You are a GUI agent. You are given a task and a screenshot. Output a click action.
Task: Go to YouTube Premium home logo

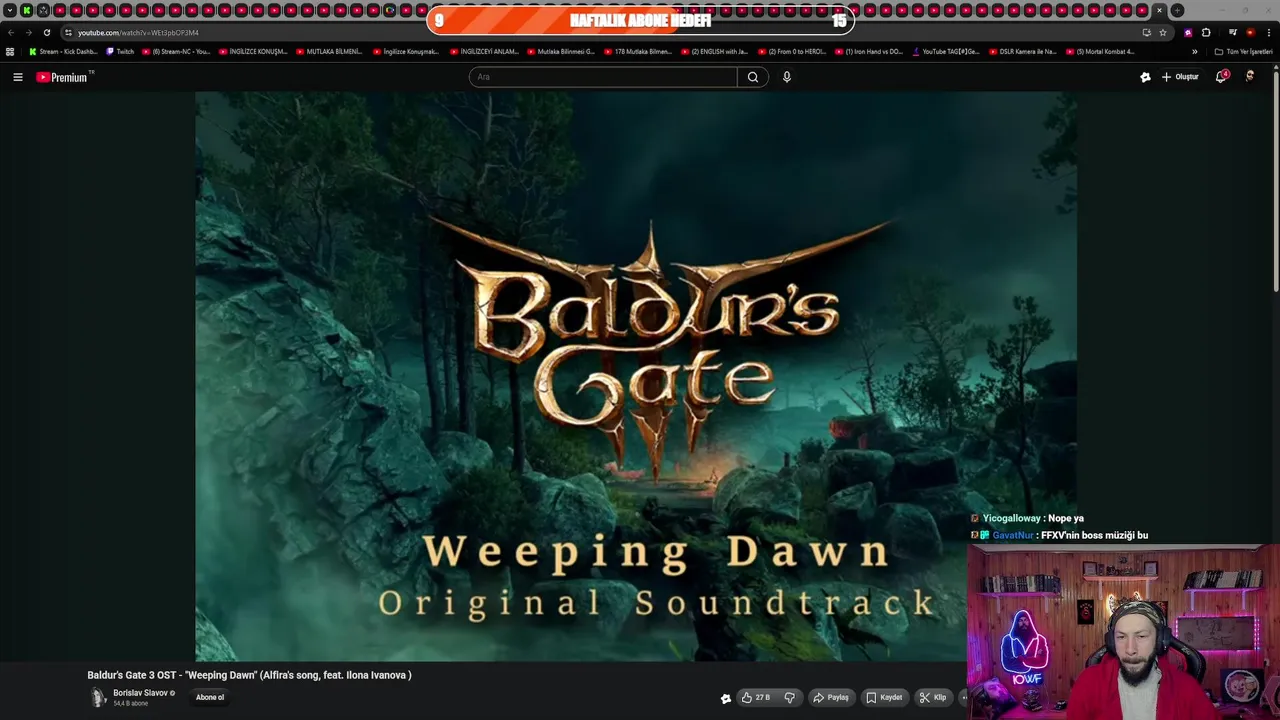pos(63,77)
